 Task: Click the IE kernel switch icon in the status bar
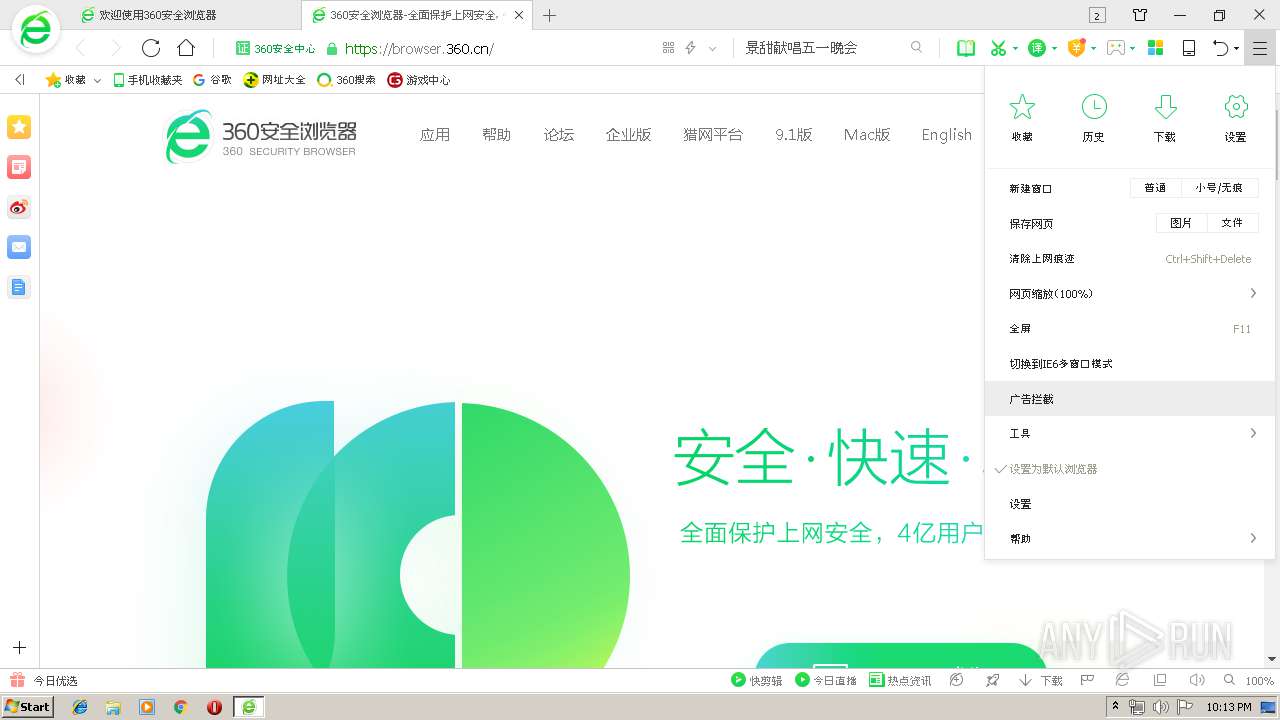click(x=1123, y=680)
